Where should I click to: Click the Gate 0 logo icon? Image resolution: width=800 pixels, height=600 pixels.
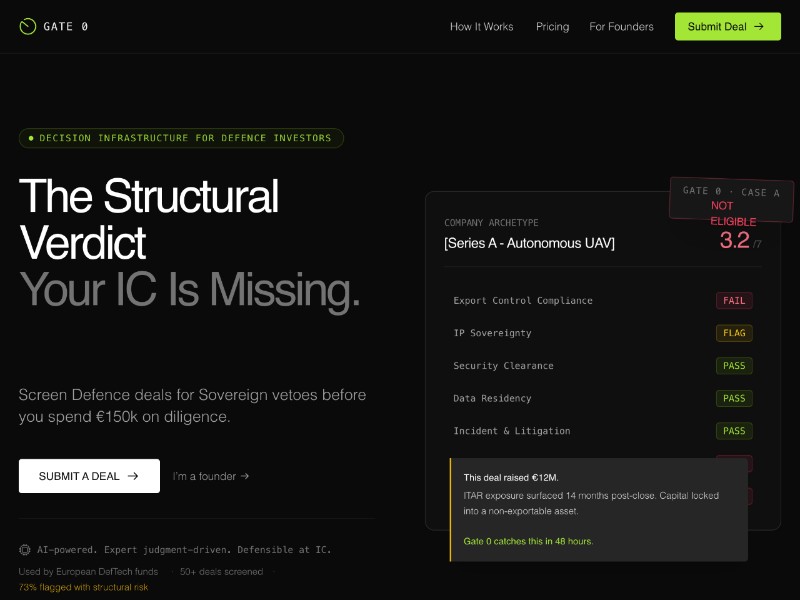point(28,27)
